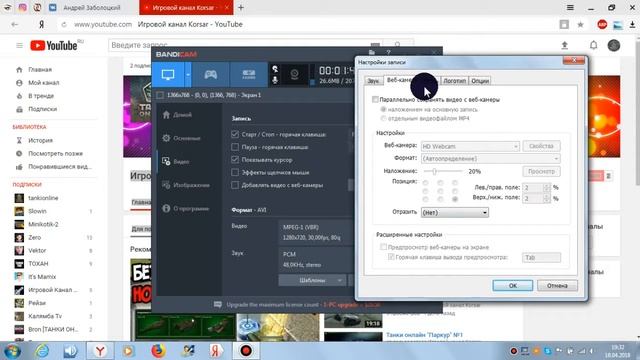Screen dimensions: 640x360
Task: Switch to the Логотип tab in dialog
Action: (x=454, y=81)
